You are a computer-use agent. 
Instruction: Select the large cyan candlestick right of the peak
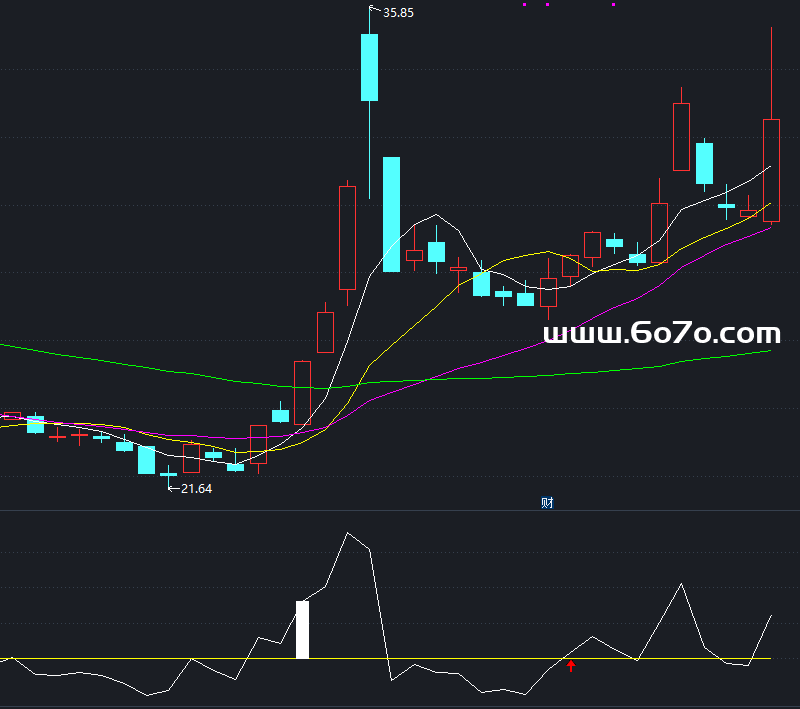391,214
